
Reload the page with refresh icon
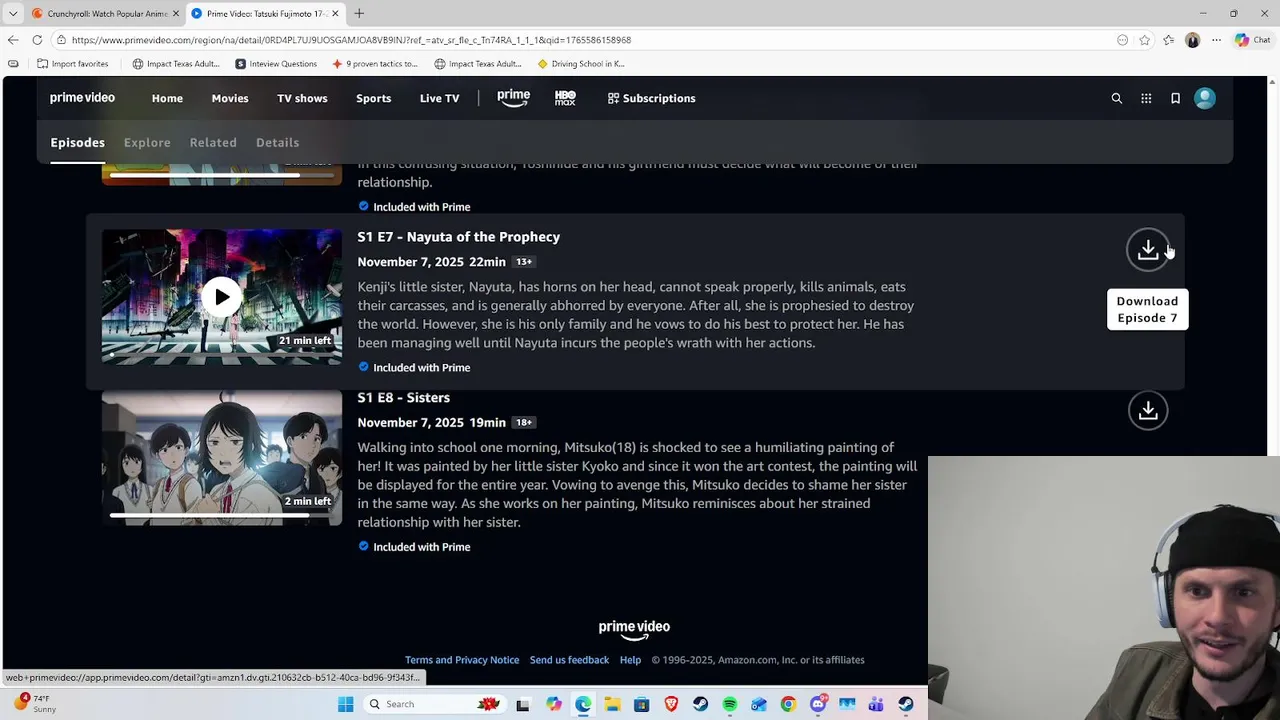37,40
